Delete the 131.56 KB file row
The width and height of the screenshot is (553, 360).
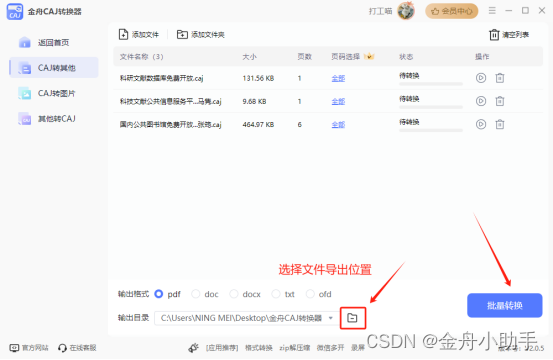tap(500, 78)
